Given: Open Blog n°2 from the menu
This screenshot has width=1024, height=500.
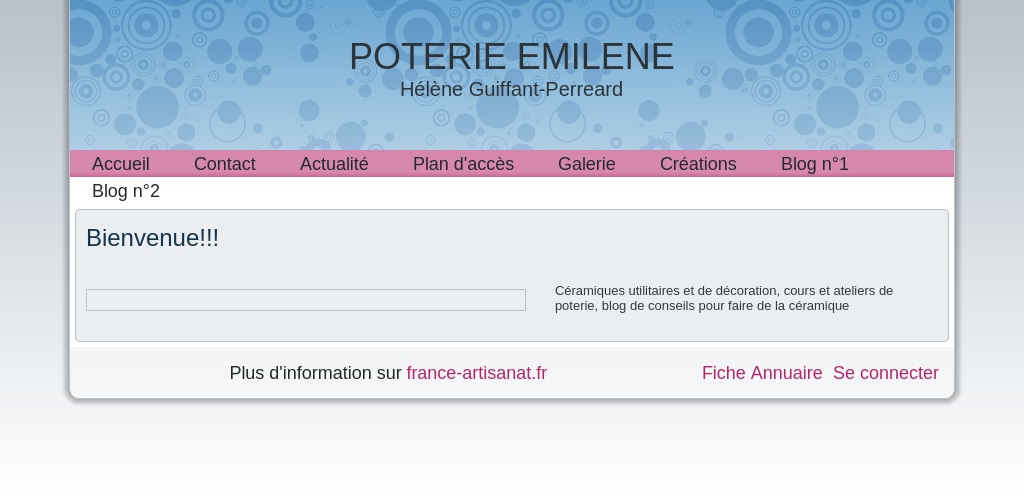Looking at the screenshot, I should (x=126, y=191).
